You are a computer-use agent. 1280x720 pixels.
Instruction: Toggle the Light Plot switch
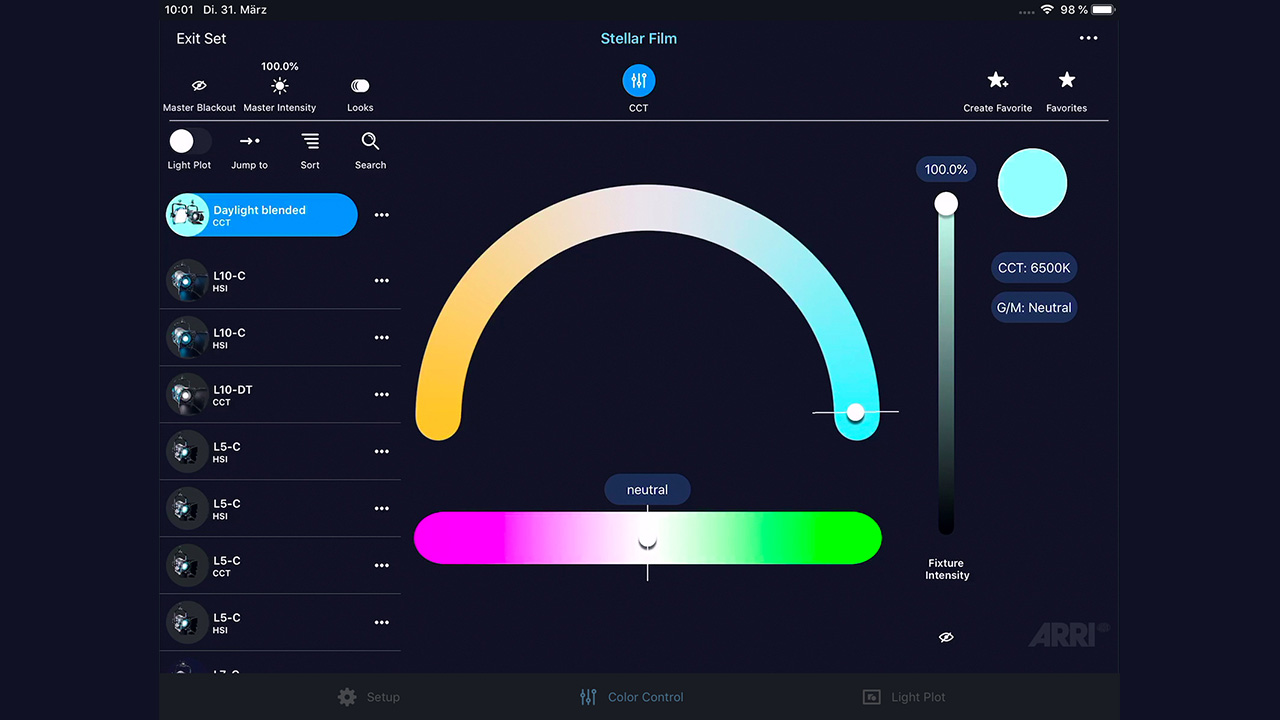(x=189, y=141)
